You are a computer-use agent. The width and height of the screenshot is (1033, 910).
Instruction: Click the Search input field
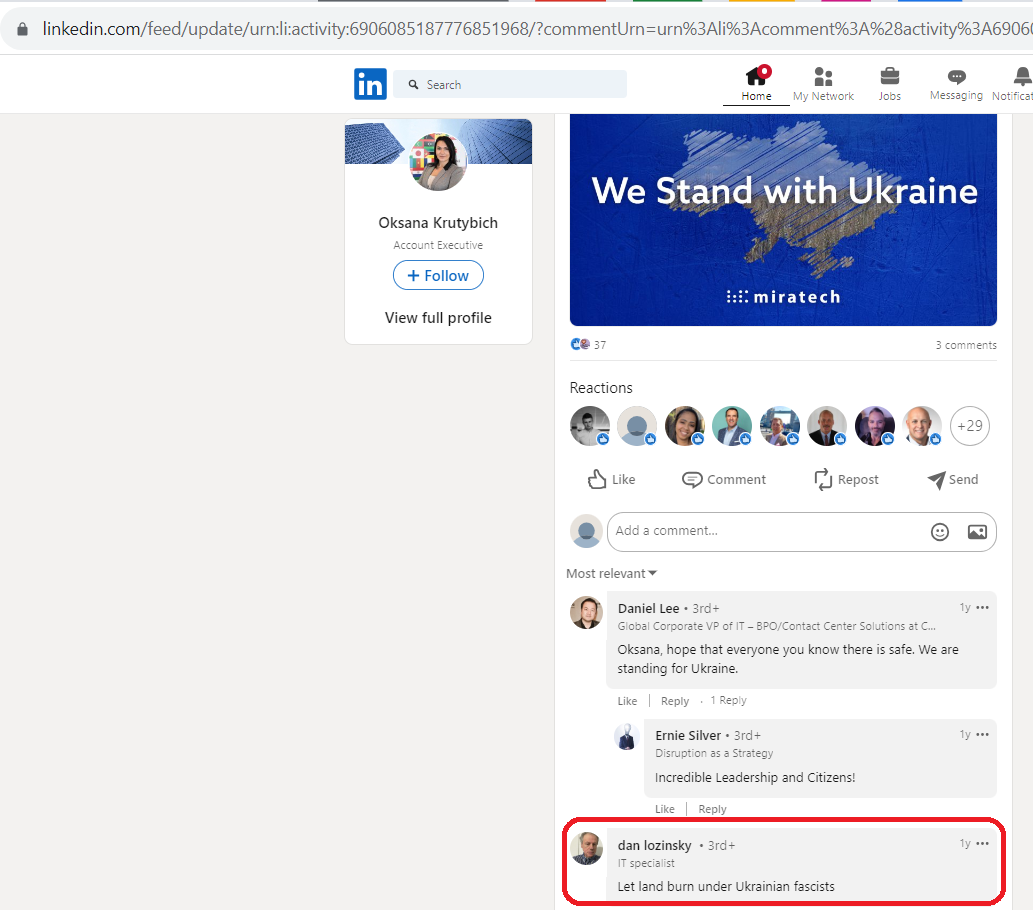click(x=510, y=84)
